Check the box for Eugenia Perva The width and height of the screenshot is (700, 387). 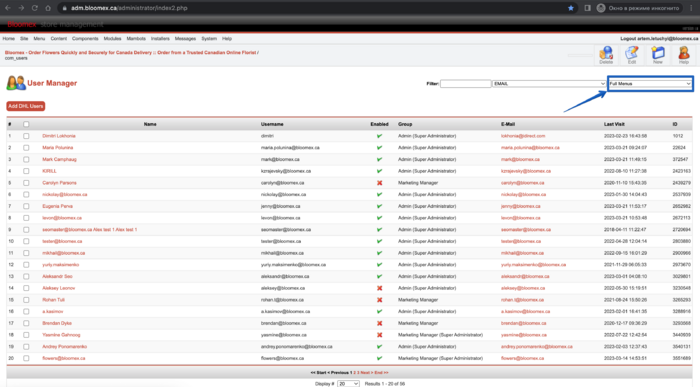[26, 206]
